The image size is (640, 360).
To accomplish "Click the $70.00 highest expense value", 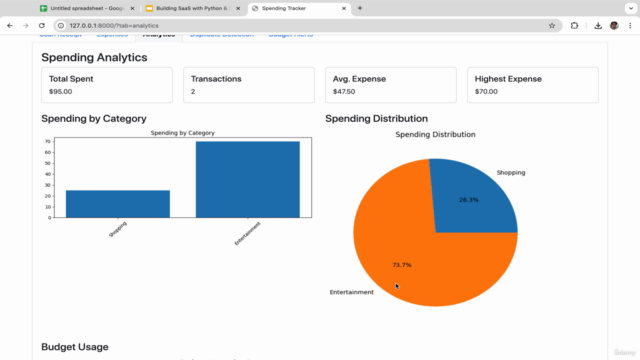I will [x=486, y=91].
